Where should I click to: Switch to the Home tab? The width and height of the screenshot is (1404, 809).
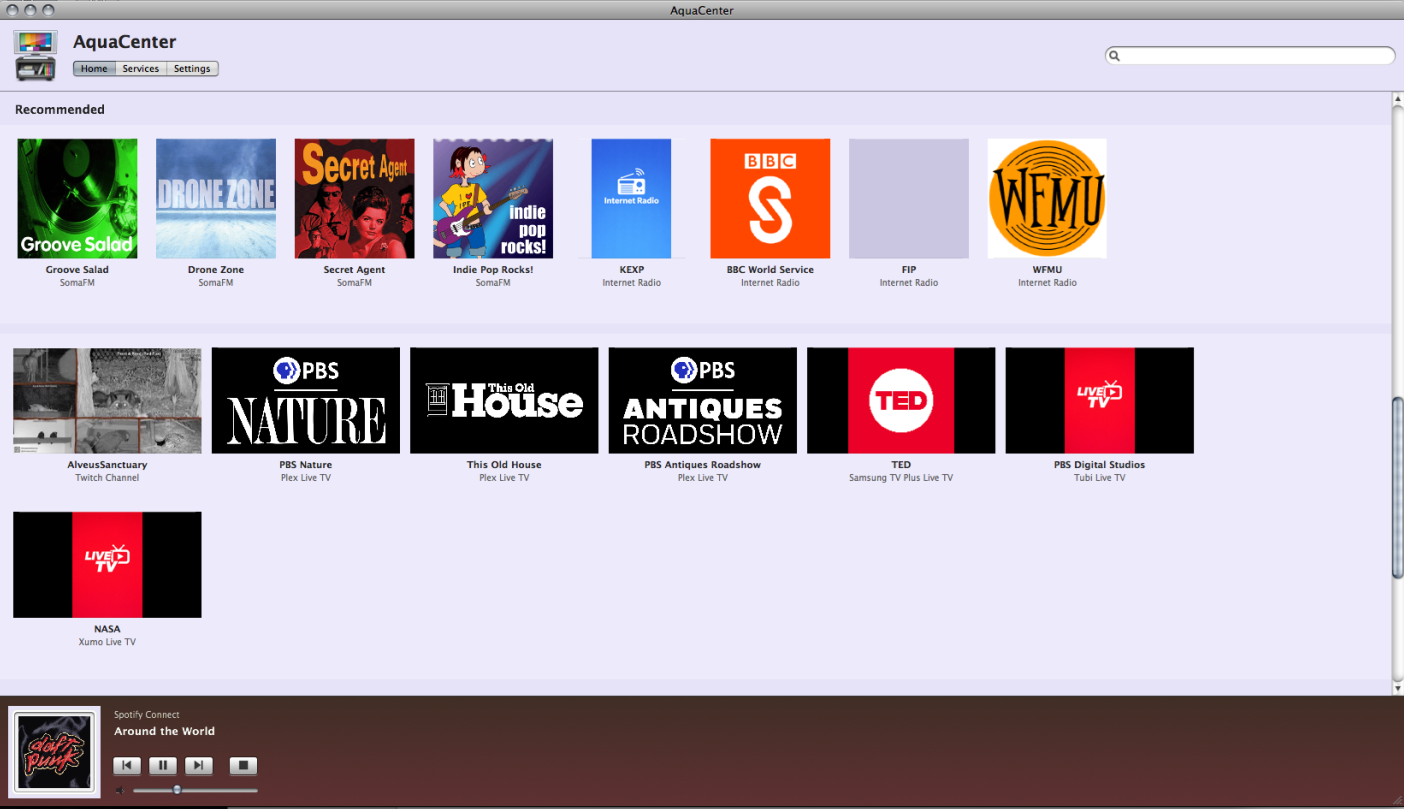(x=94, y=69)
